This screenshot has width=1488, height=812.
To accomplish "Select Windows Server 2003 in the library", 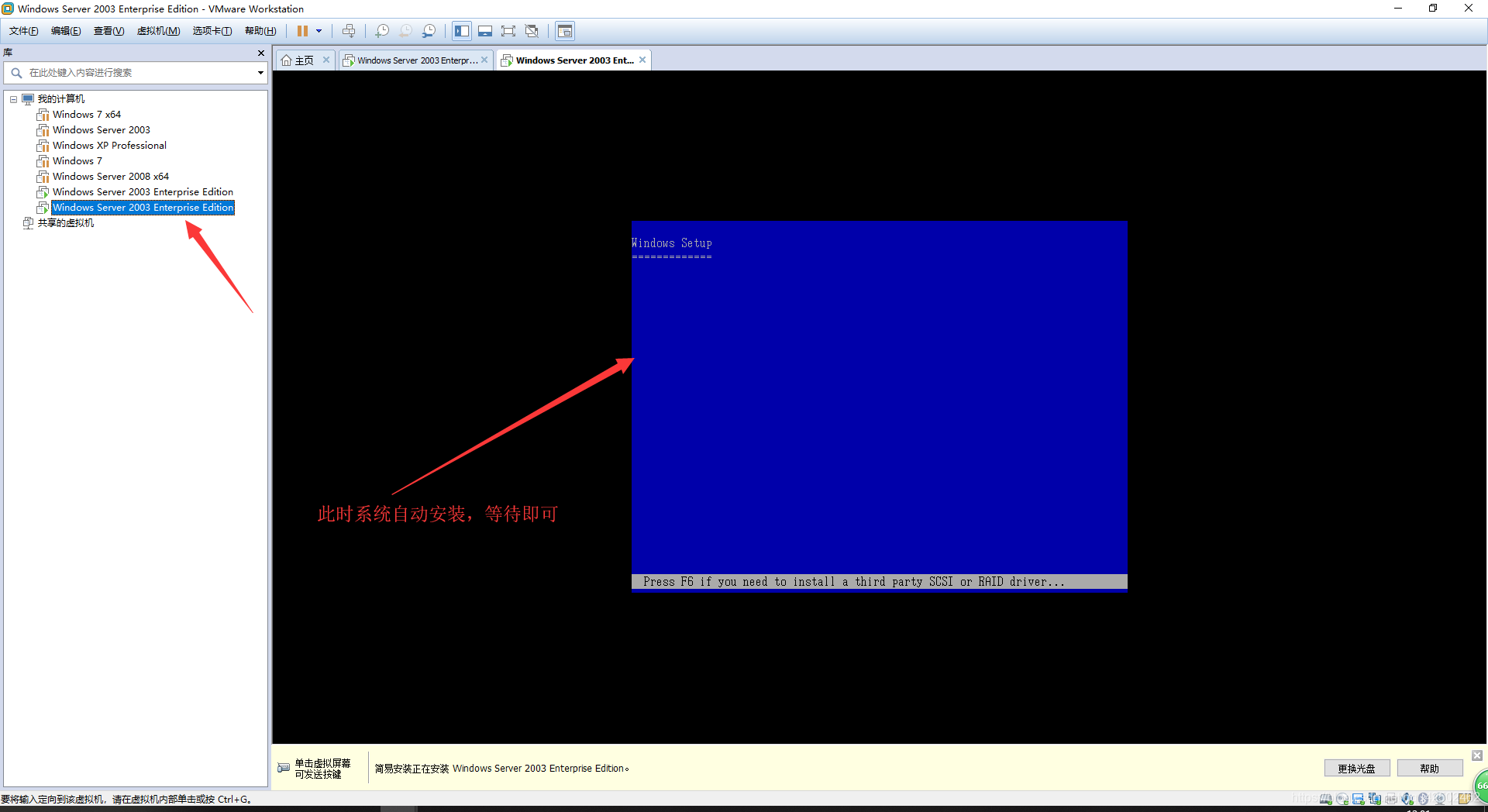I will [102, 129].
